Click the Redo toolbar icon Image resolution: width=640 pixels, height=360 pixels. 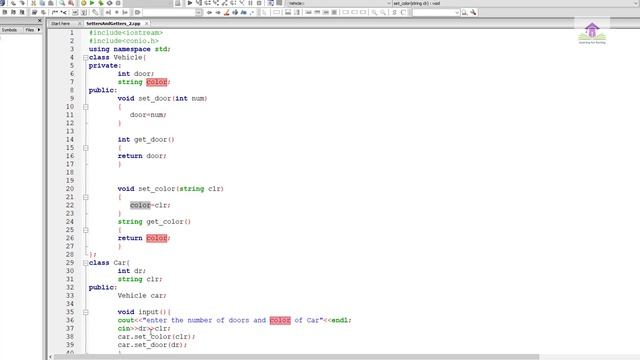click(x=22, y=3)
